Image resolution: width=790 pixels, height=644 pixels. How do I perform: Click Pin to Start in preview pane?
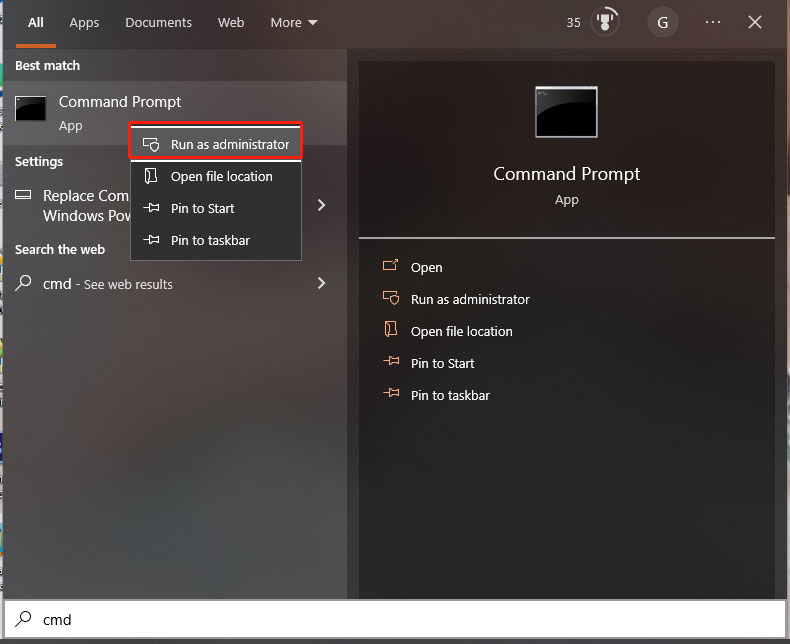click(442, 363)
